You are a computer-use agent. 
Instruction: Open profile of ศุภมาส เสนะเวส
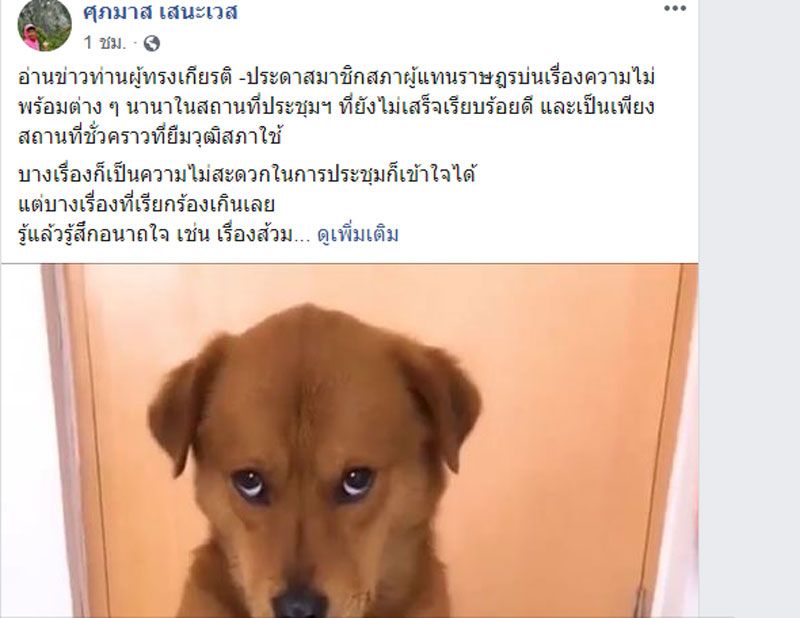(x=160, y=11)
